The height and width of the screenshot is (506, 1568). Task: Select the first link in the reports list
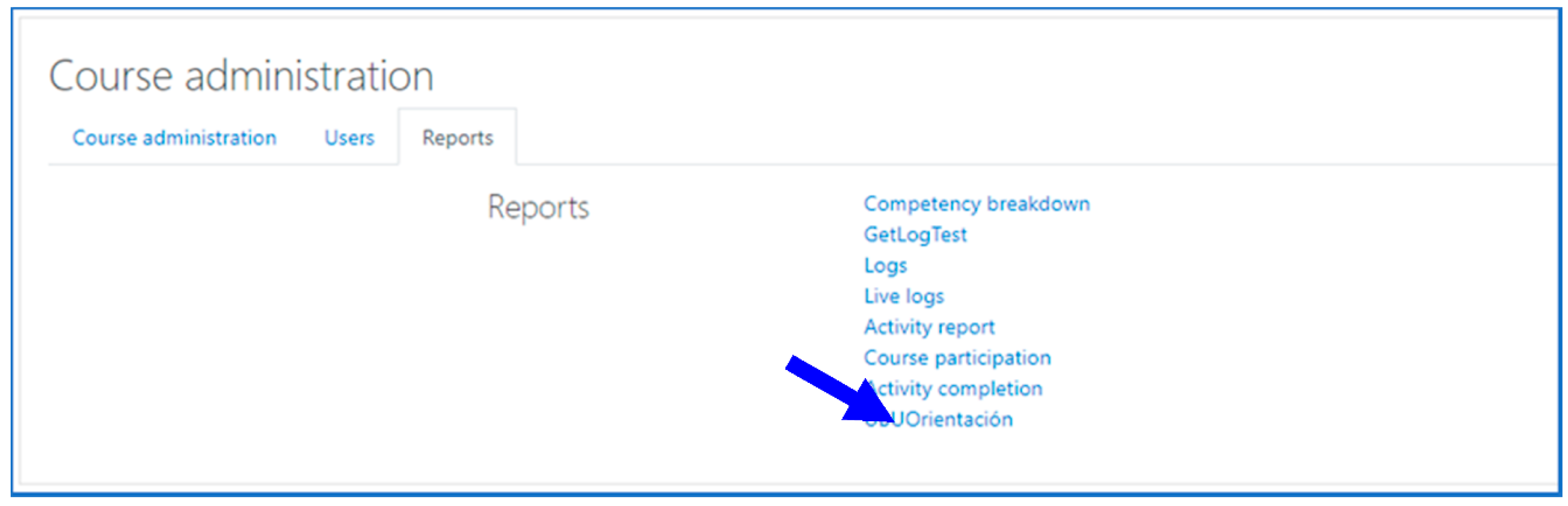(x=976, y=203)
